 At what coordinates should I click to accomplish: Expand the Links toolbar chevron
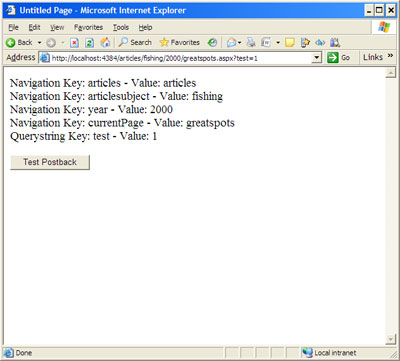click(390, 55)
